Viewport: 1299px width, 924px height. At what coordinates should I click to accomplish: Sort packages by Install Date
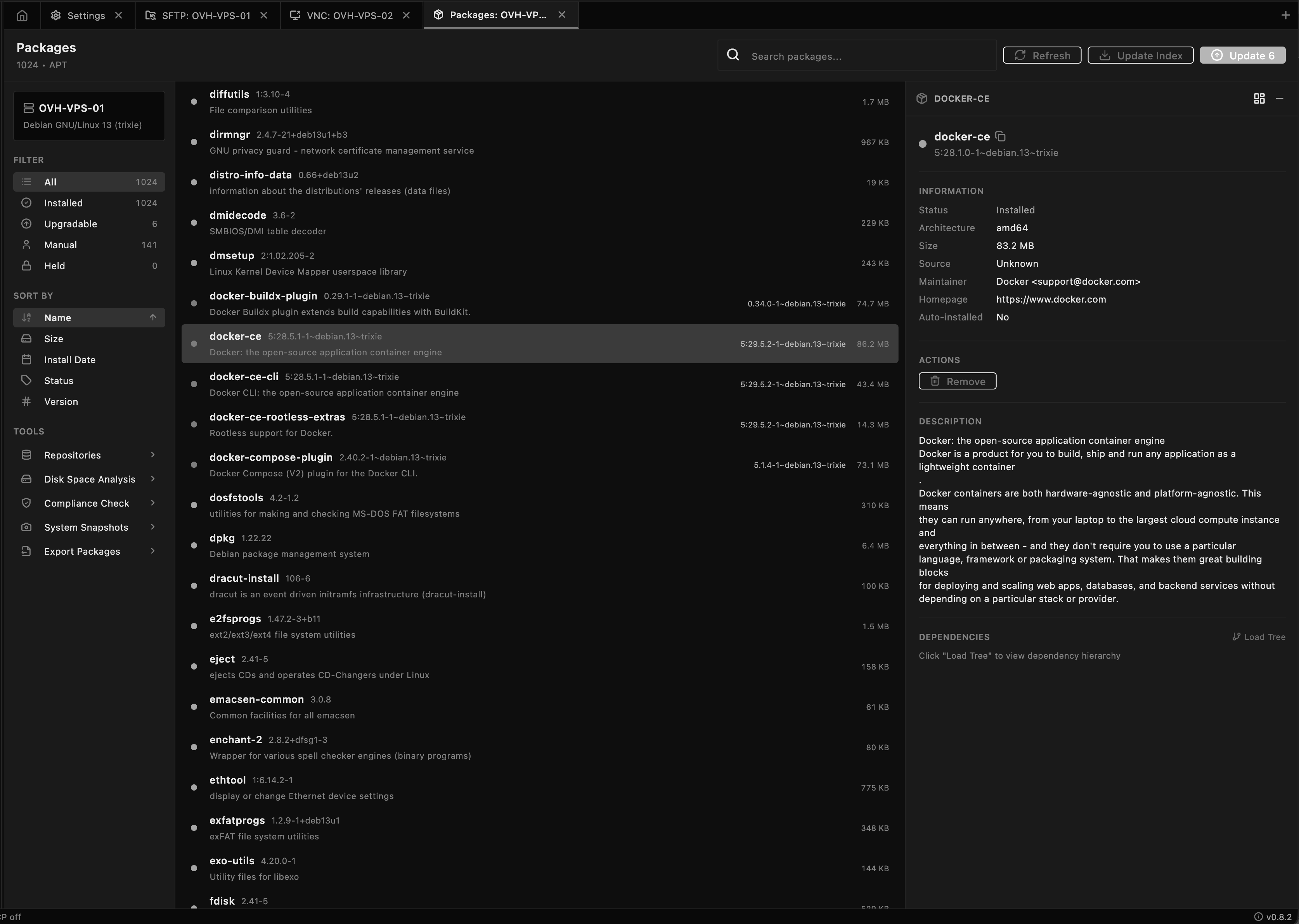point(89,360)
